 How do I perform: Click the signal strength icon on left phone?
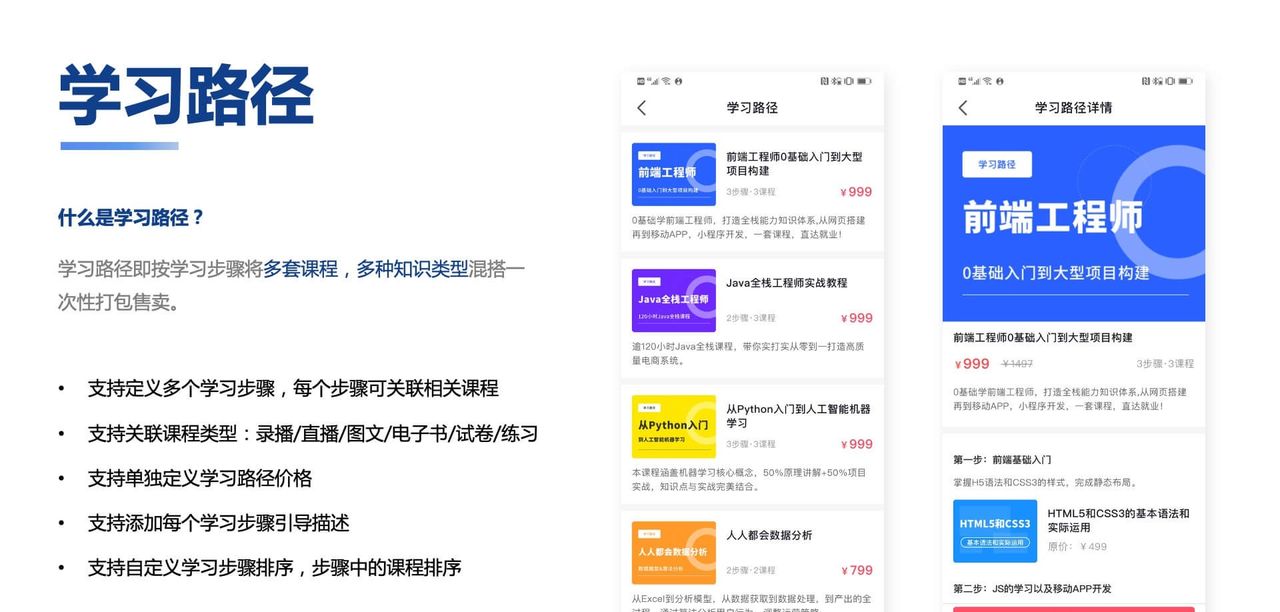click(x=655, y=80)
